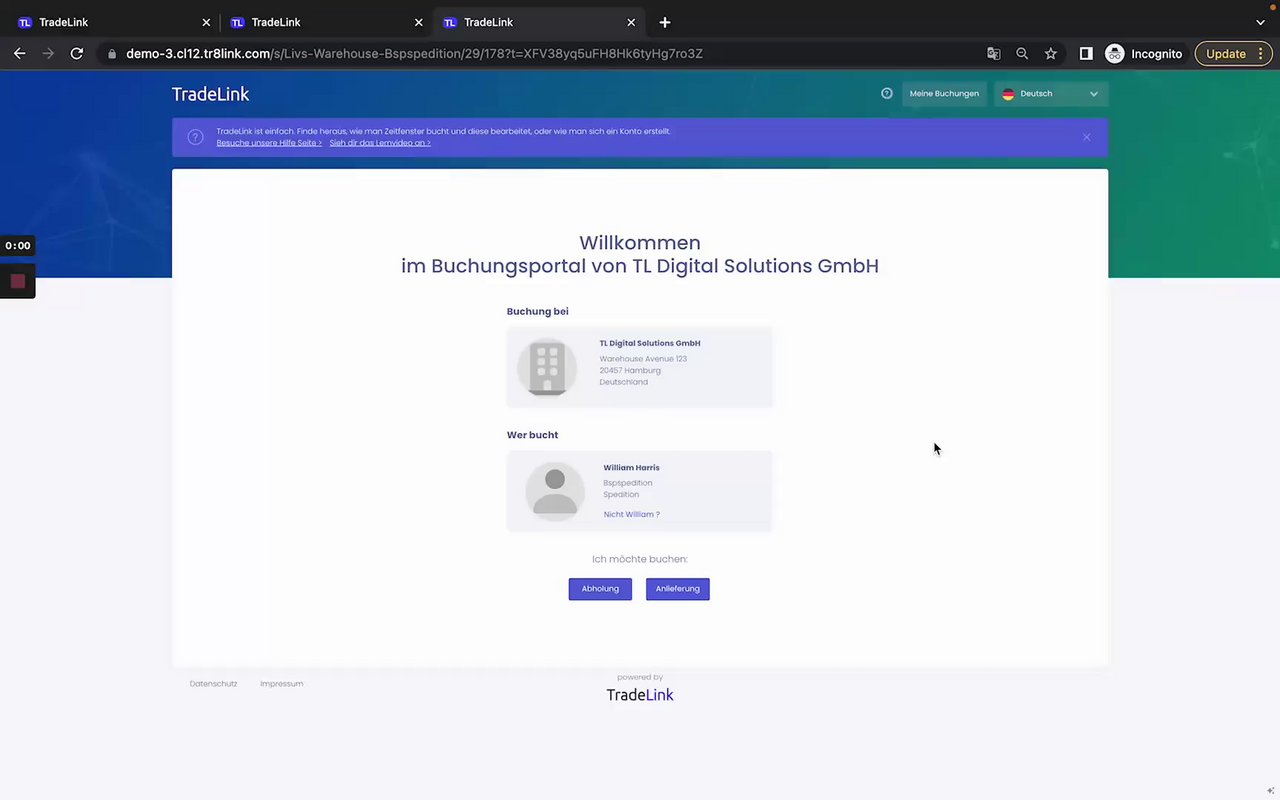Click the TradeLink logo in the header
Image resolution: width=1280 pixels, height=800 pixels.
(x=210, y=94)
